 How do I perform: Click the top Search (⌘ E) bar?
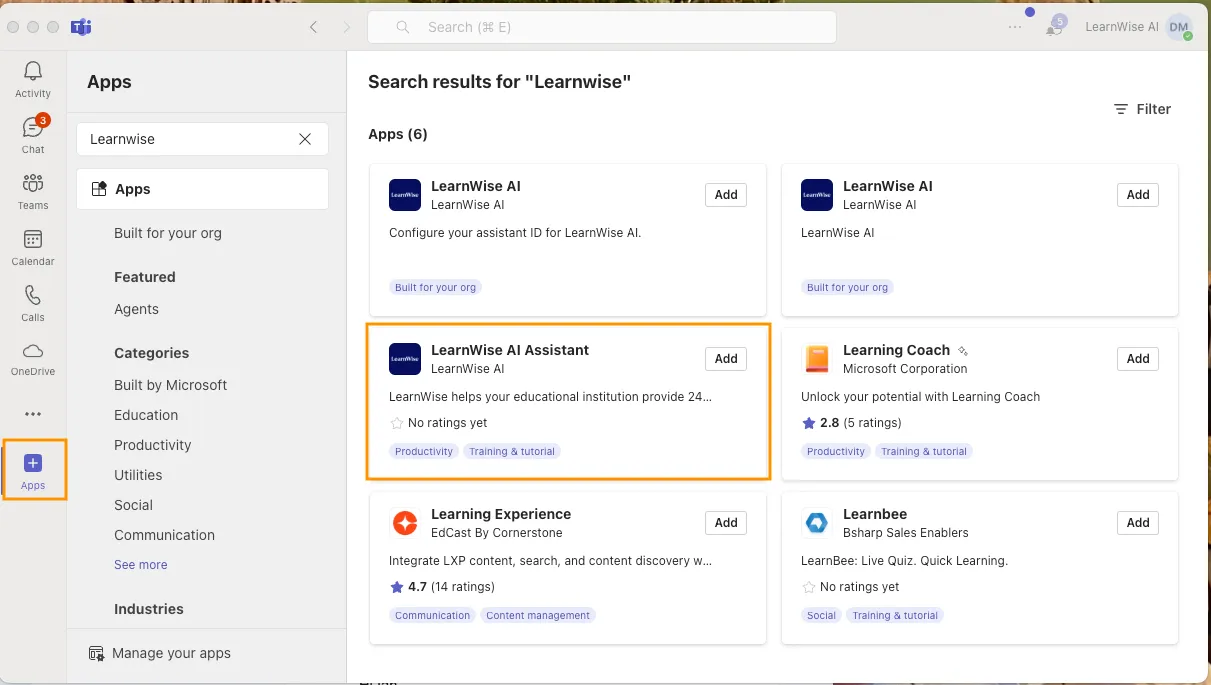click(x=602, y=27)
